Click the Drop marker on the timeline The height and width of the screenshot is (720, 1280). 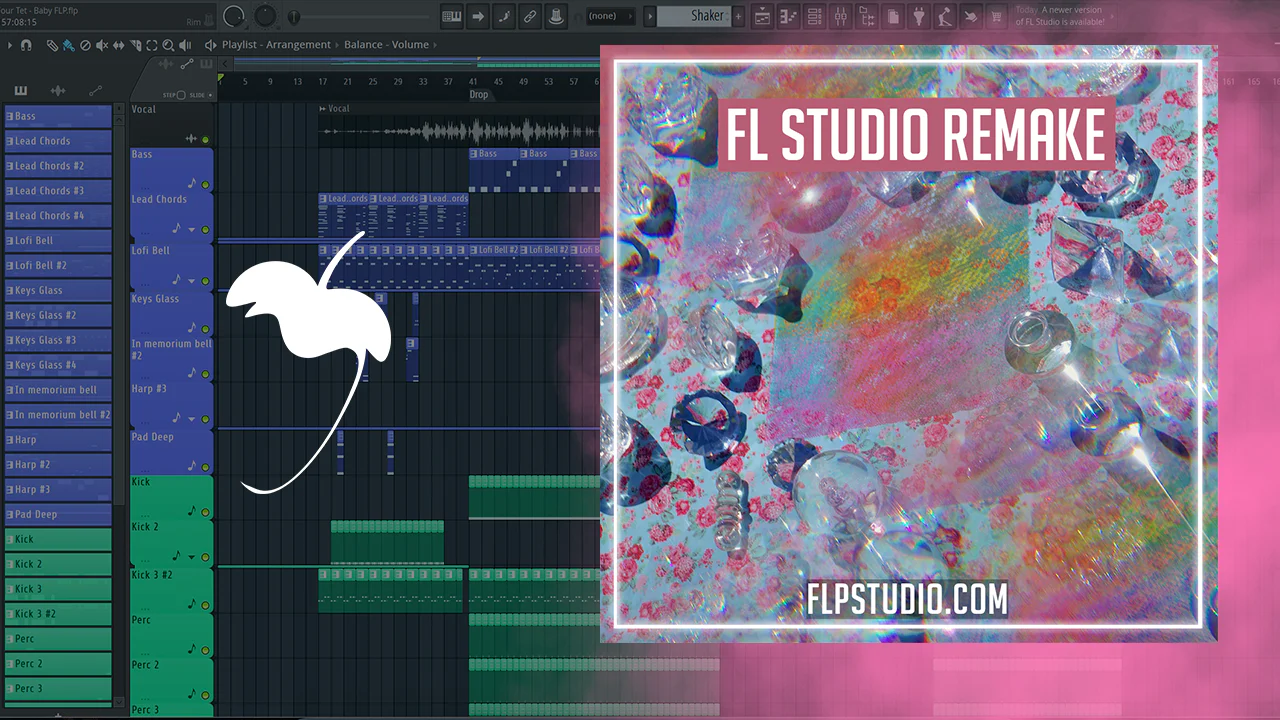(479, 95)
